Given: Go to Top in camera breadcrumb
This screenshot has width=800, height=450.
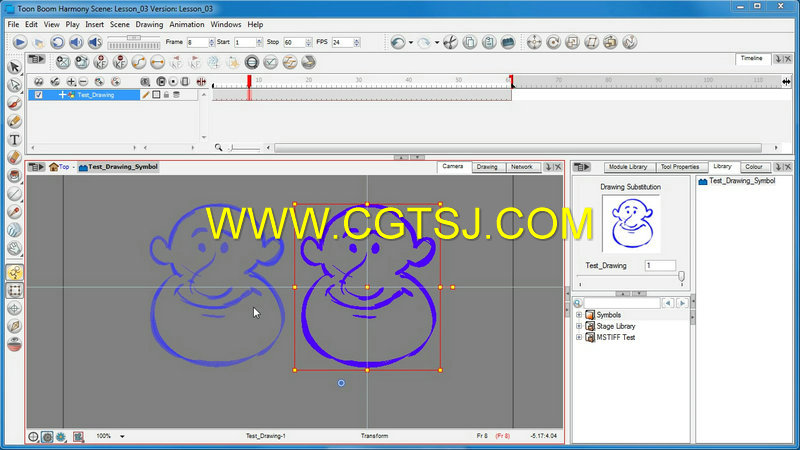Looking at the screenshot, I should (x=59, y=167).
